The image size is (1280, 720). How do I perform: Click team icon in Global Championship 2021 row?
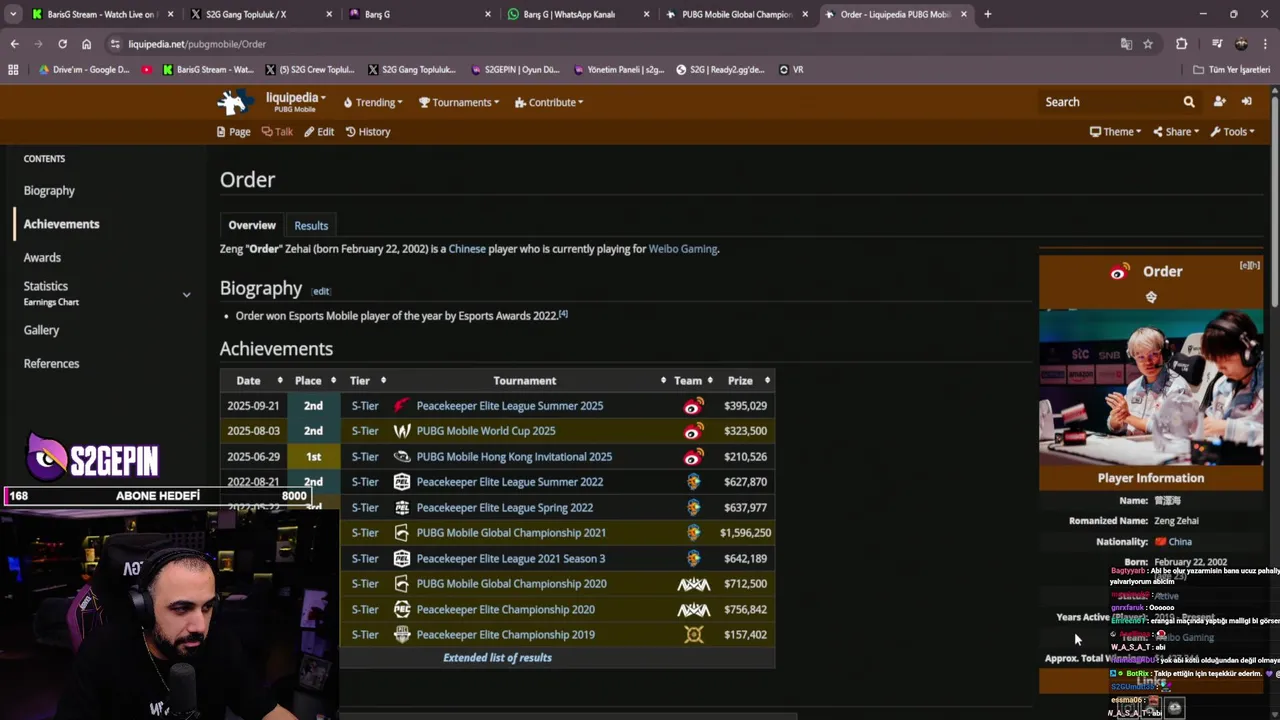693,533
